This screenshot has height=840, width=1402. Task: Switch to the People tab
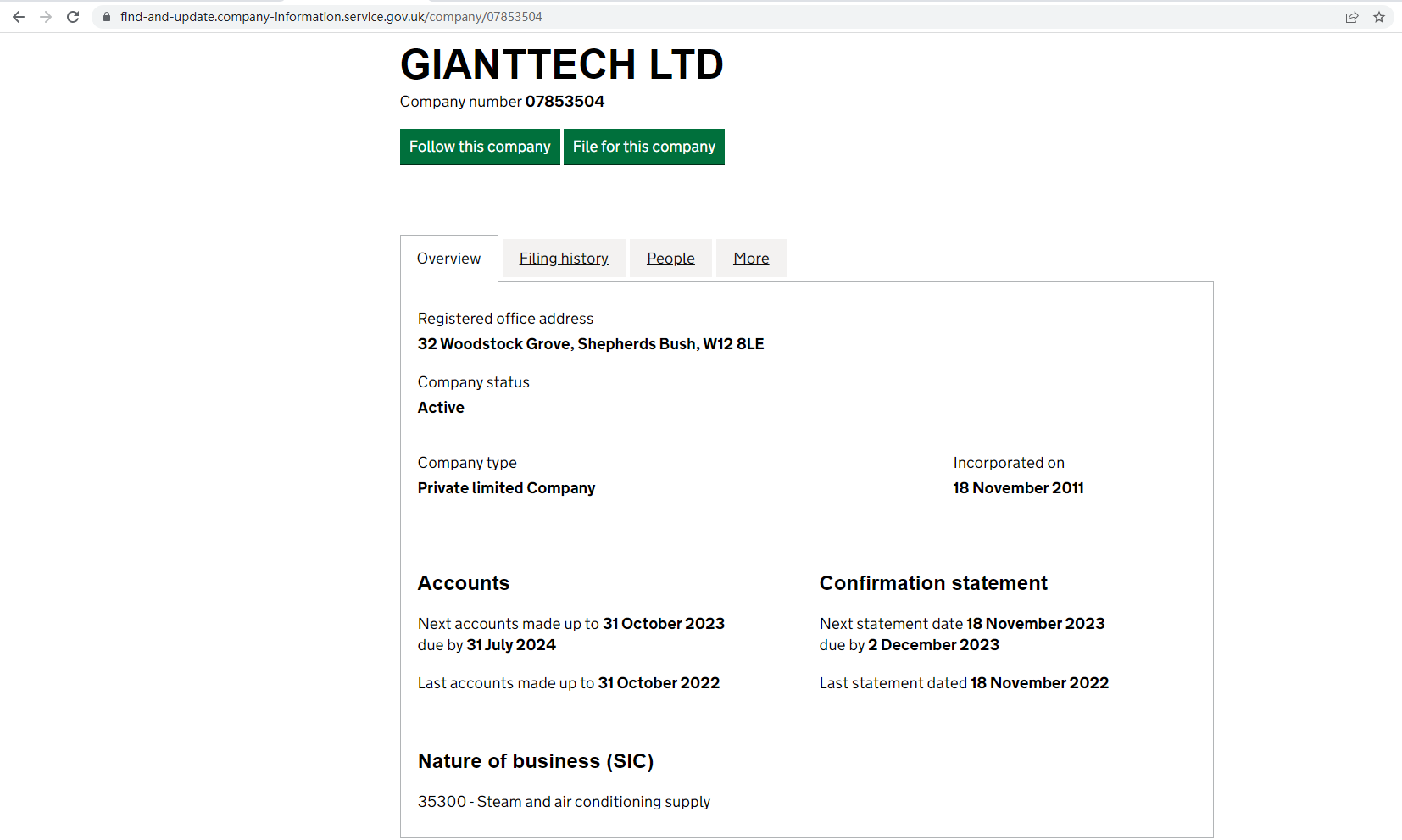[x=670, y=259]
